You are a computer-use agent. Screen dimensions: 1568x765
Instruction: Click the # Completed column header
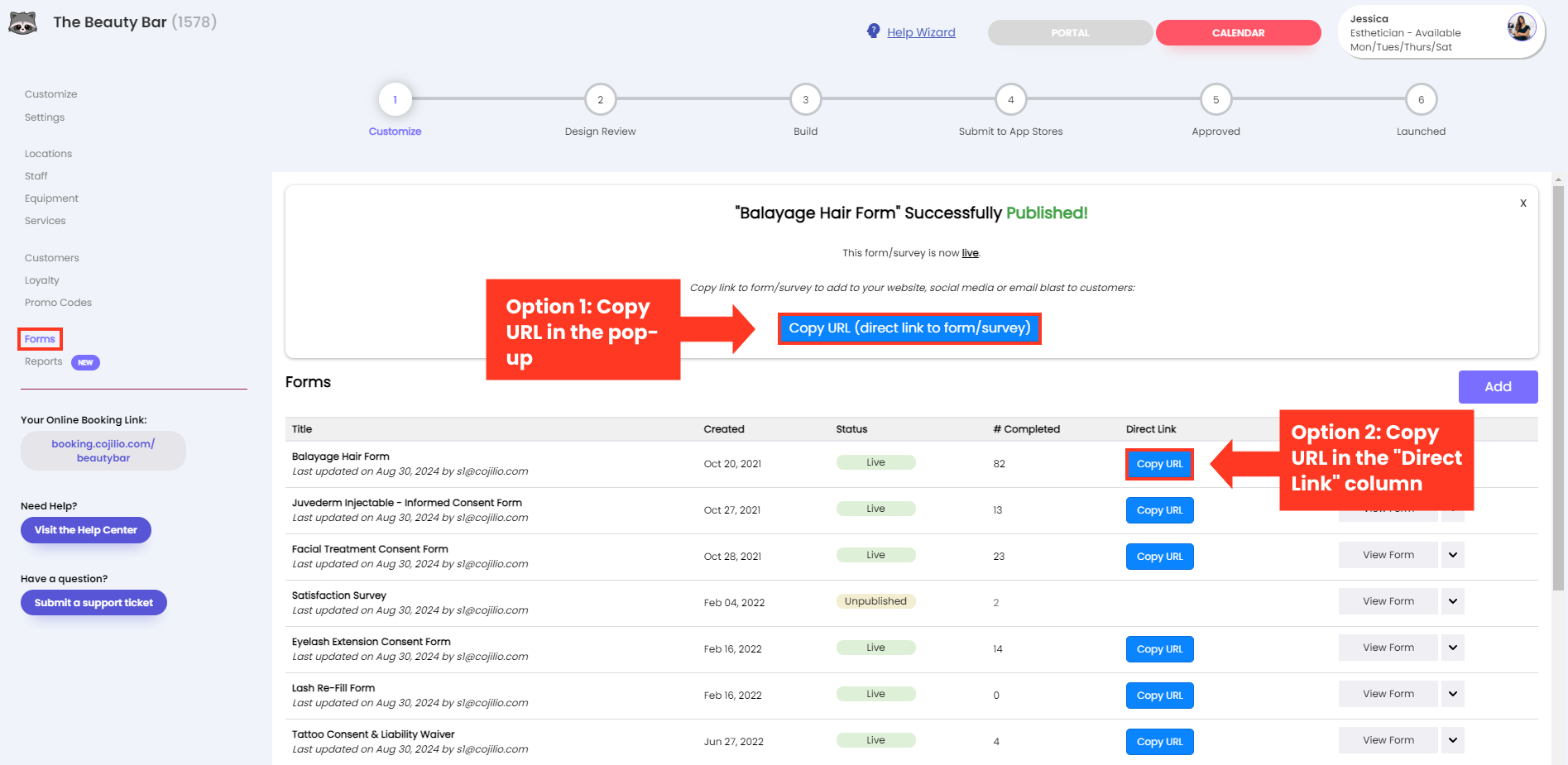coord(1026,429)
